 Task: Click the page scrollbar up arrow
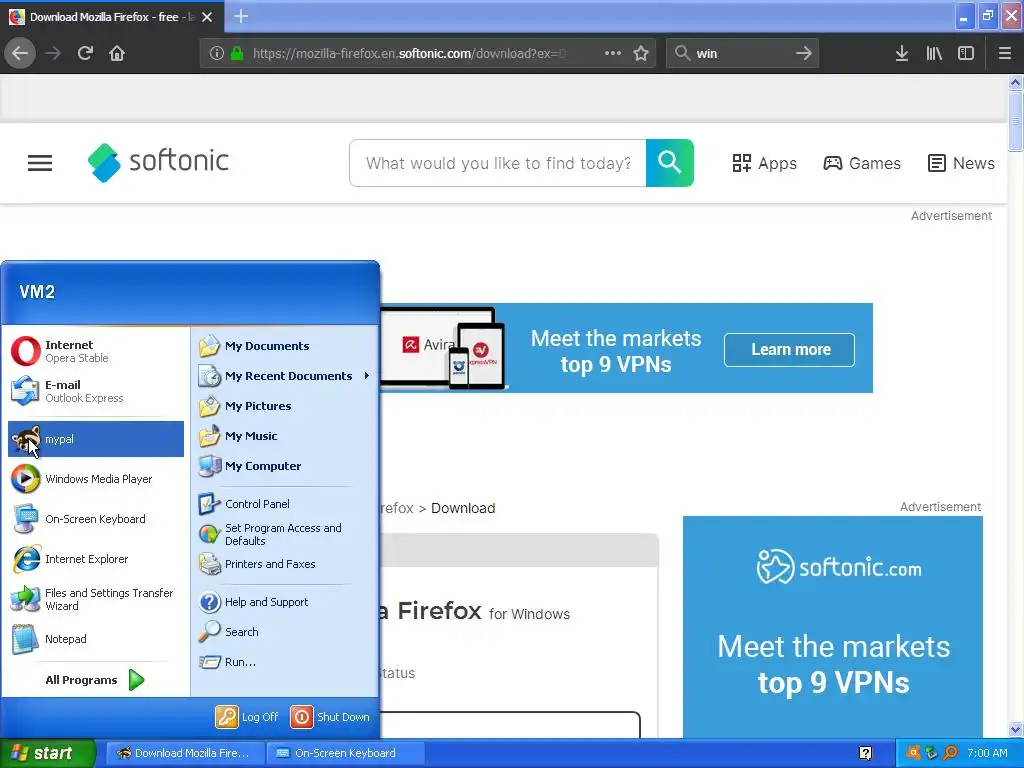(x=1015, y=82)
